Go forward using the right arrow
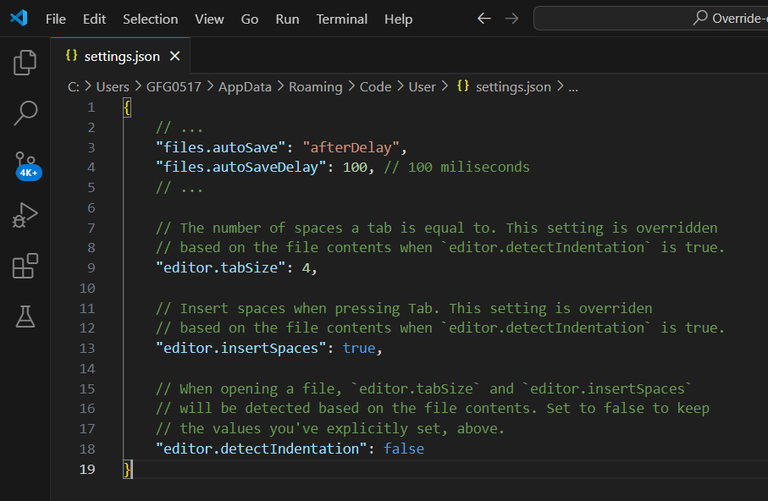Viewport: 768px width, 501px height. [512, 18]
